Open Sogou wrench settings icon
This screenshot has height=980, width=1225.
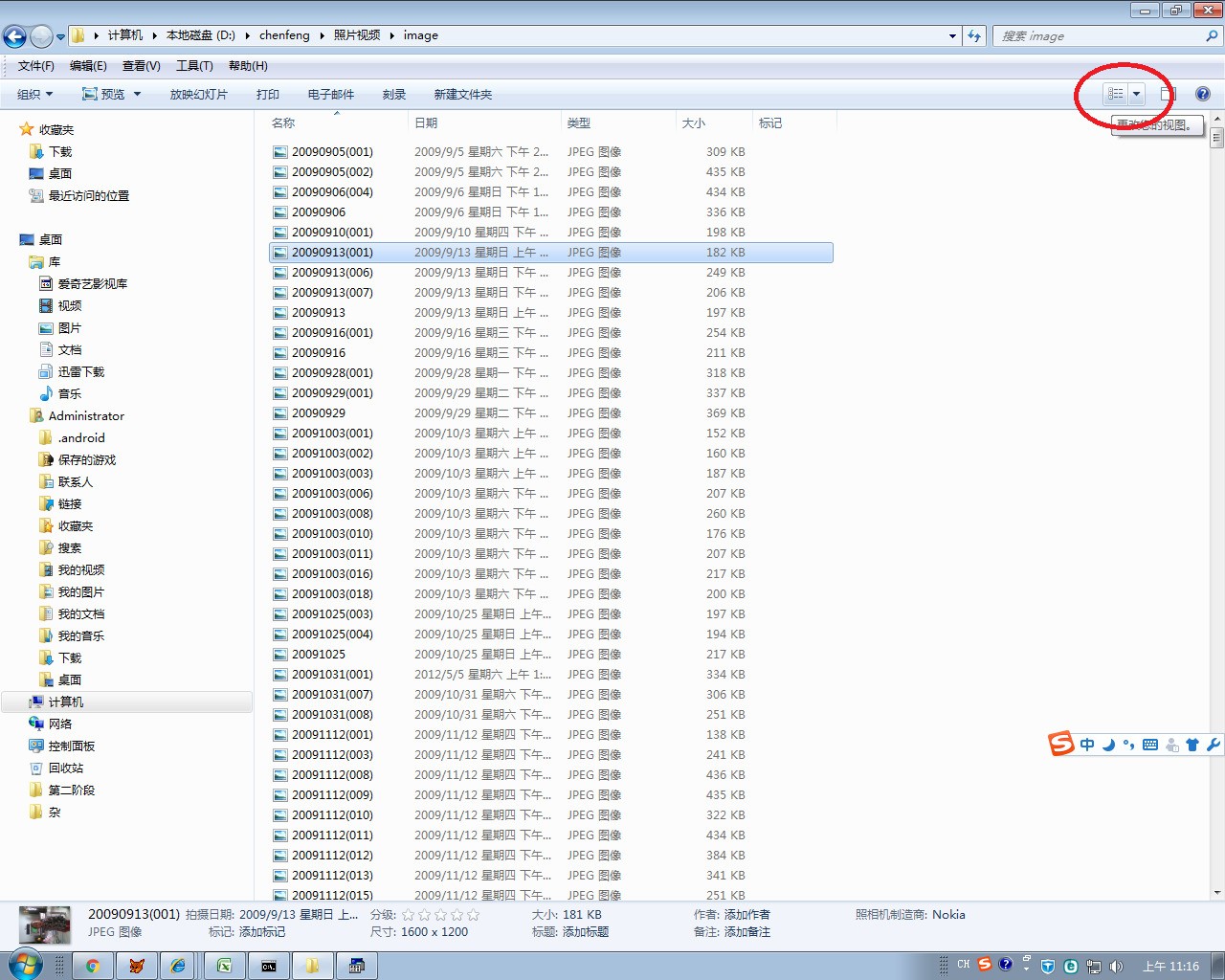coord(1214,745)
